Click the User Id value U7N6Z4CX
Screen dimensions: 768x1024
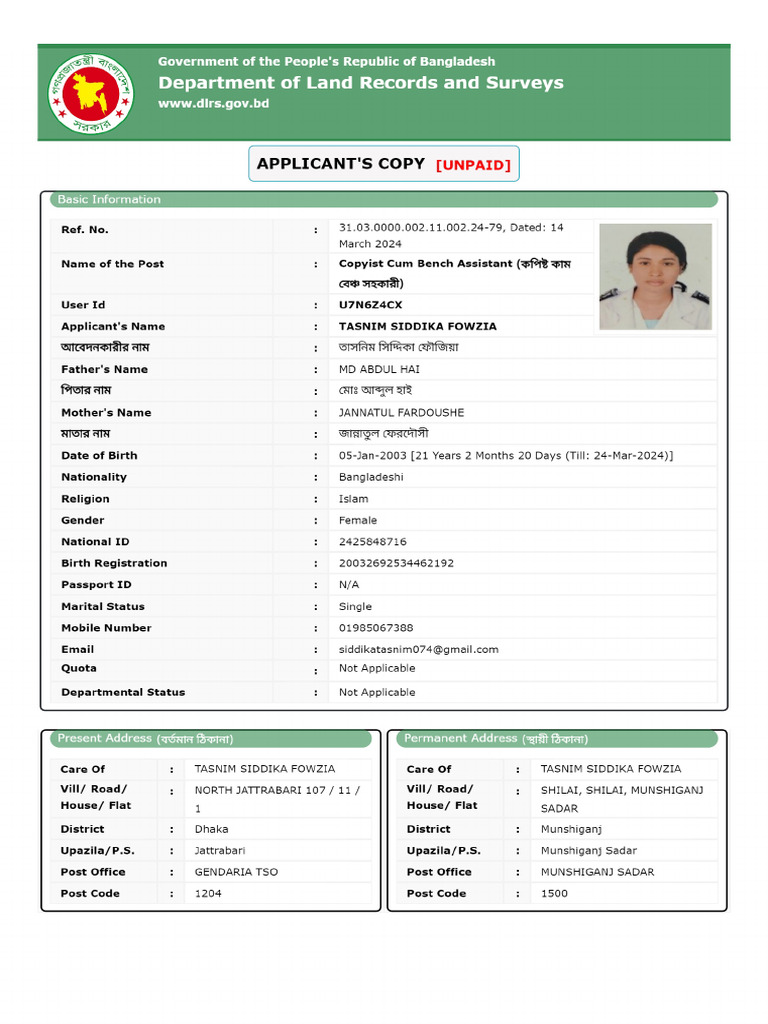[370, 305]
